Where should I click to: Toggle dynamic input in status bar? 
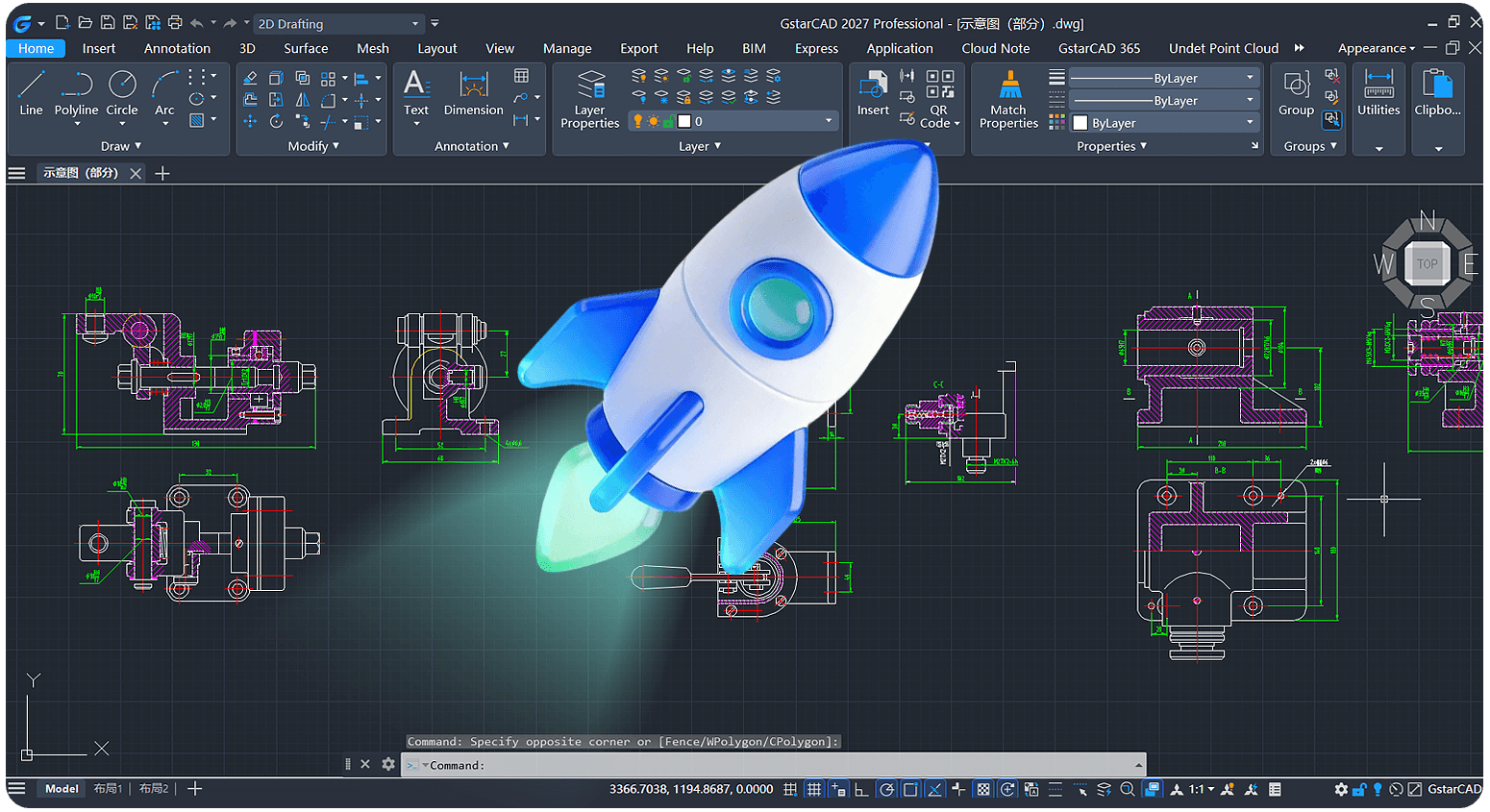pyautogui.click(x=838, y=789)
